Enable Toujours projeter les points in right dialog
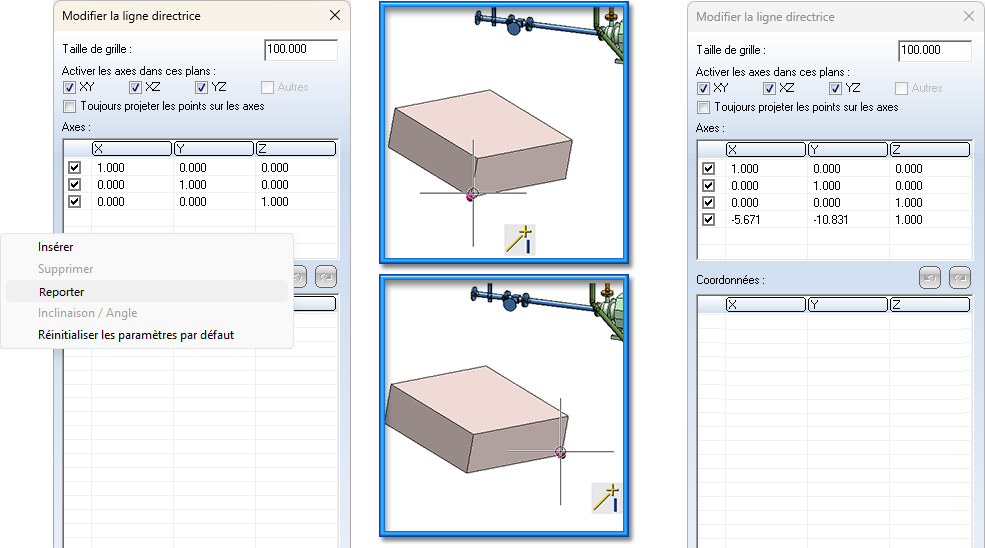985x548 pixels. click(x=703, y=107)
